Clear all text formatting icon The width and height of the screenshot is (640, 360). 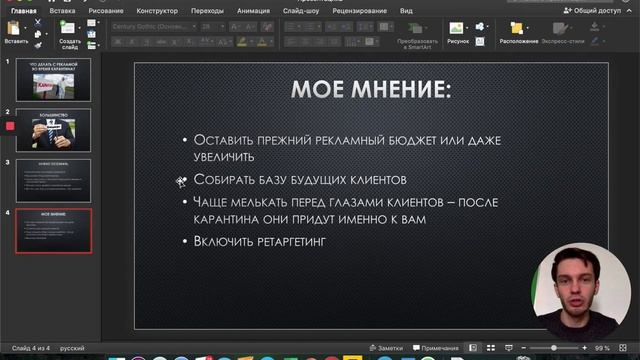point(268,27)
